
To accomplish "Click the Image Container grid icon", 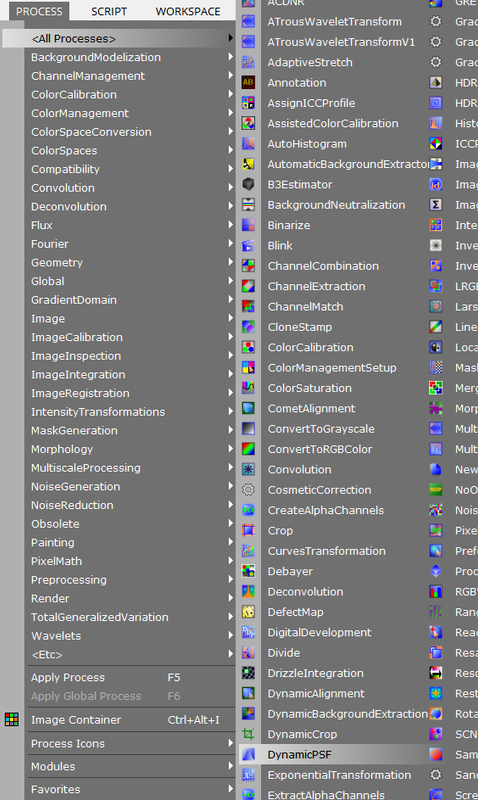I will 12,719.
